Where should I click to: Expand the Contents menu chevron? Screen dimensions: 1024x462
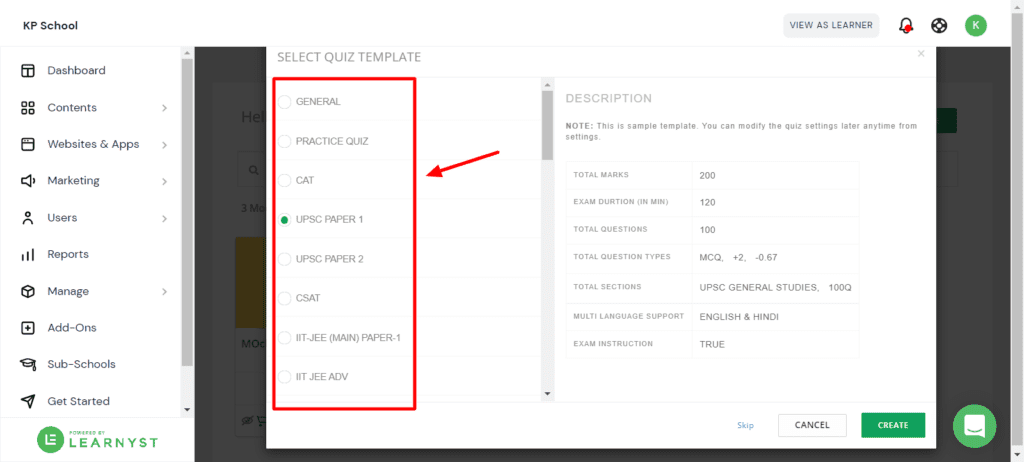[x=164, y=108]
